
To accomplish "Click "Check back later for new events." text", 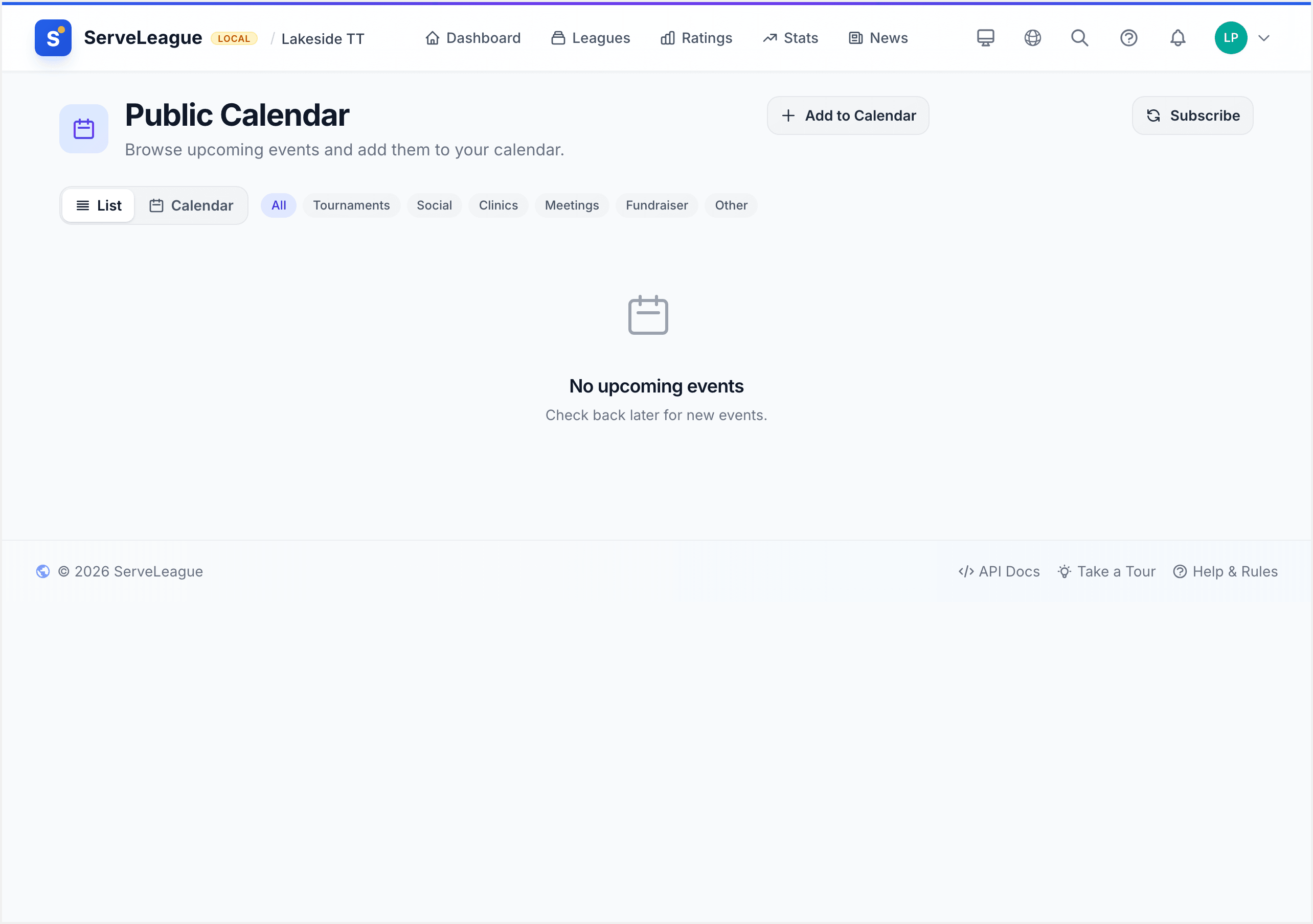I will [656, 415].
